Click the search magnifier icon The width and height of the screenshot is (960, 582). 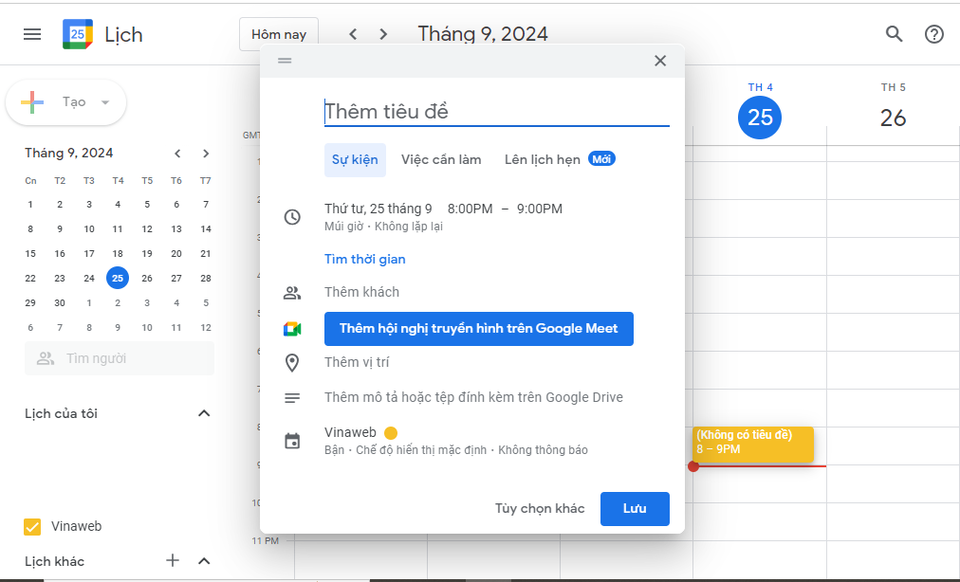(894, 34)
